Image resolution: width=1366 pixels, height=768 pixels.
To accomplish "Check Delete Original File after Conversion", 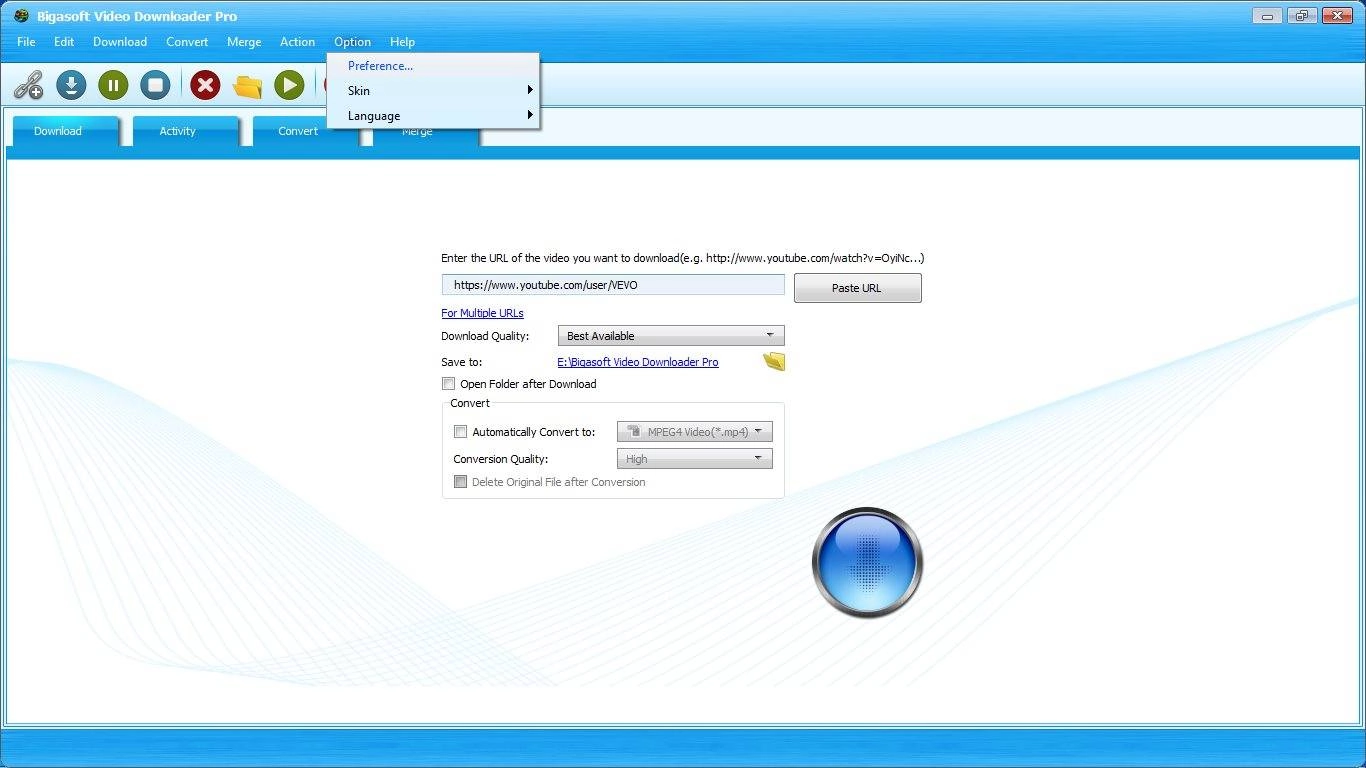I will pos(460,482).
